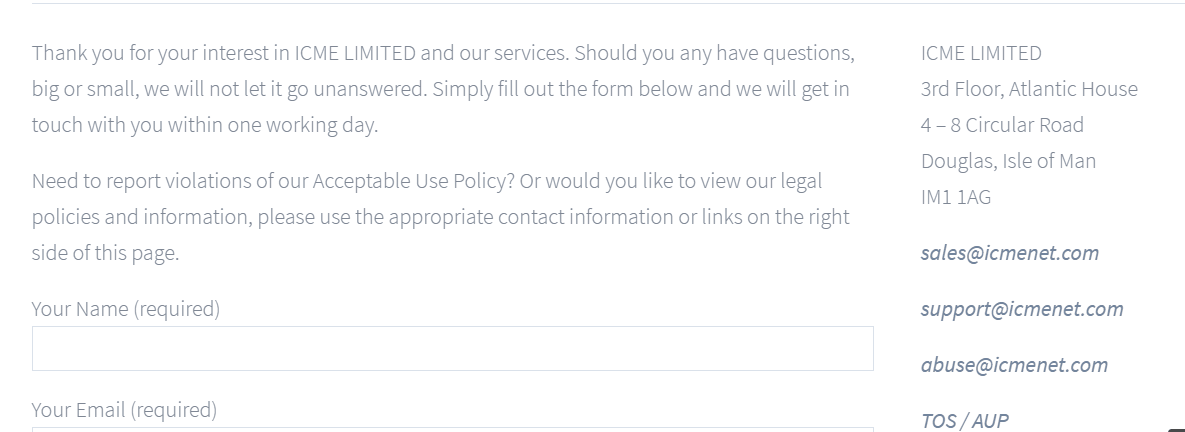
Task: Click the "3rd Floor, Atlantic House" address line
Action: [x=1029, y=89]
